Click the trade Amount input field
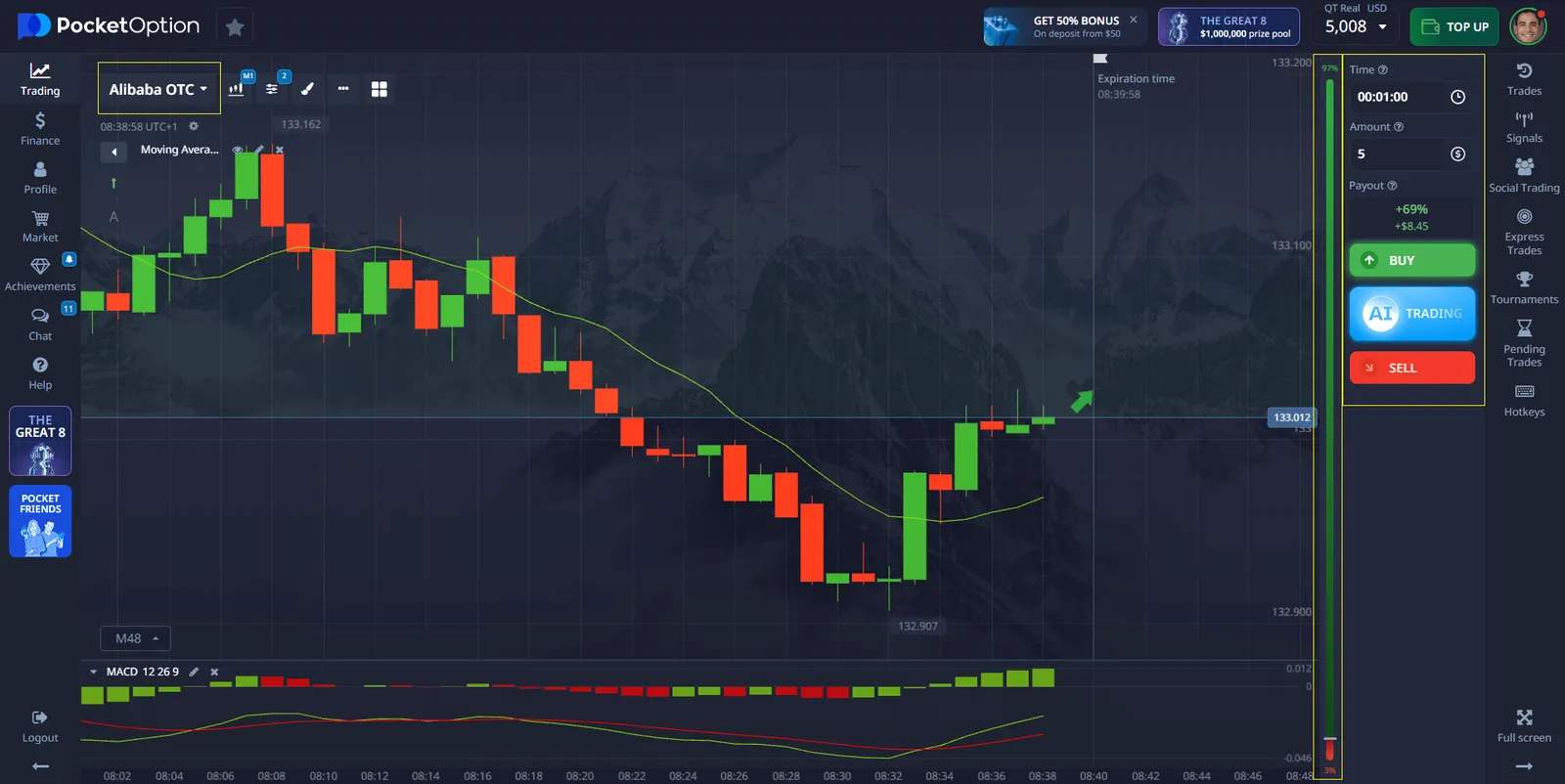The height and width of the screenshot is (784, 1565). [x=1399, y=154]
